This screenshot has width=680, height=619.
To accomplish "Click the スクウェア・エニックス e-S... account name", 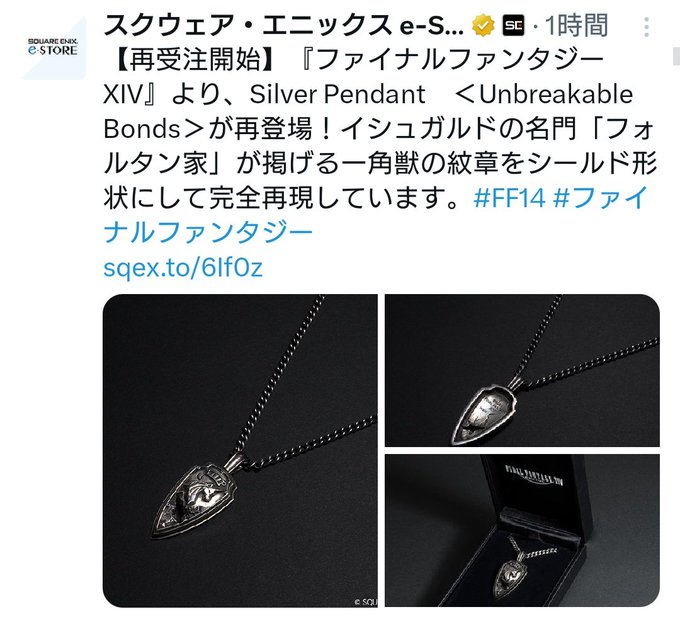I will (284, 25).
